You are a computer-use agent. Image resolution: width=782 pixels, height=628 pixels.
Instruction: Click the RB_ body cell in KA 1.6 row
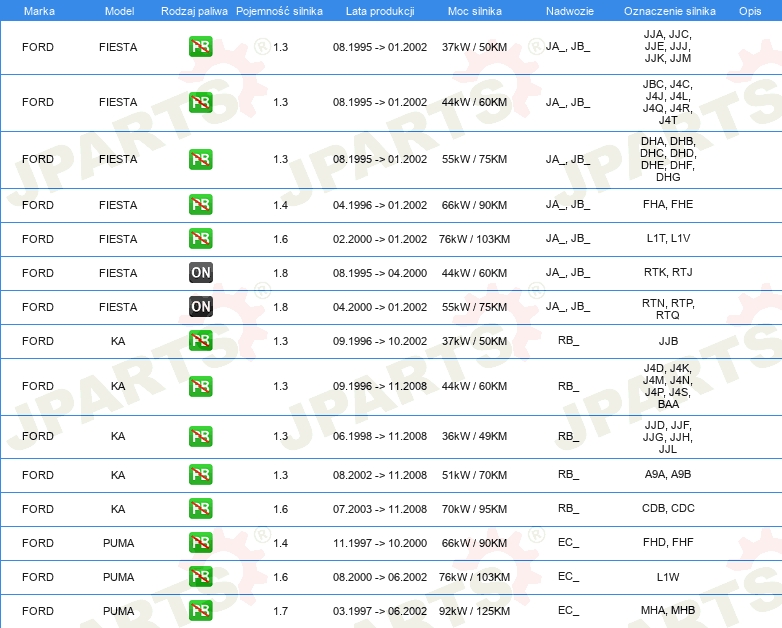[569, 508]
